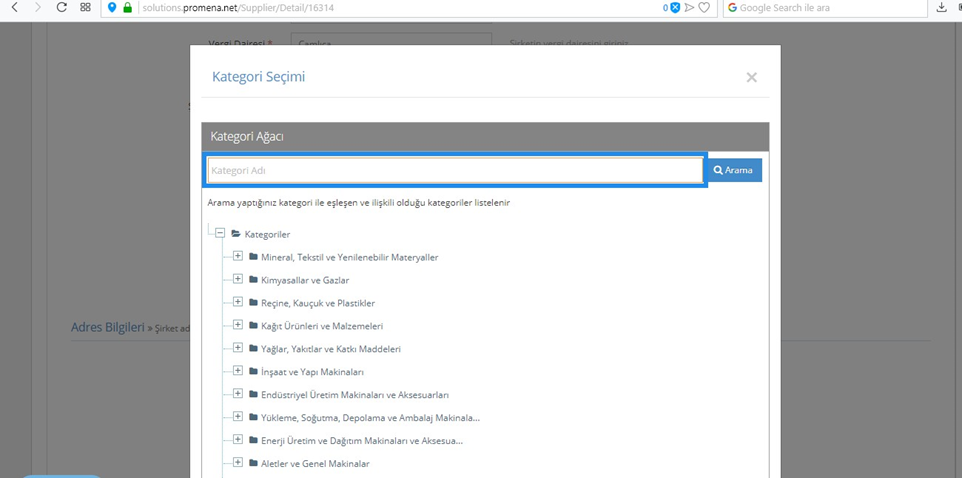
Task: Click folder icon of Aletler ve Genel Makinalar
Action: [x=253, y=463]
